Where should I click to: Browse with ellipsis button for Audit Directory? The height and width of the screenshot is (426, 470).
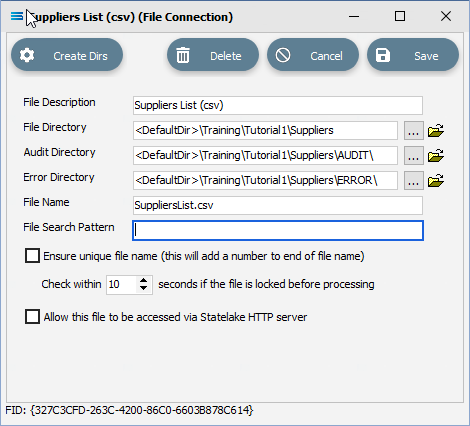(414, 155)
